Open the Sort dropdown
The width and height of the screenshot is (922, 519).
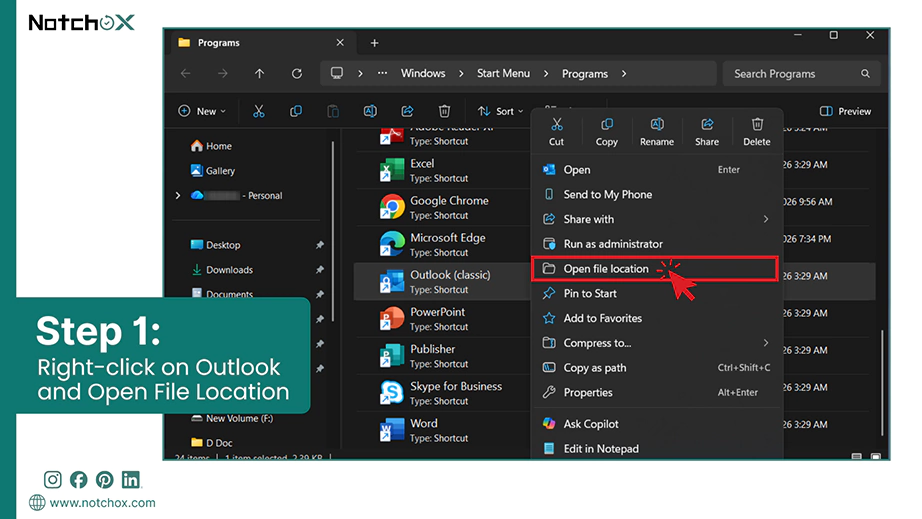(500, 111)
